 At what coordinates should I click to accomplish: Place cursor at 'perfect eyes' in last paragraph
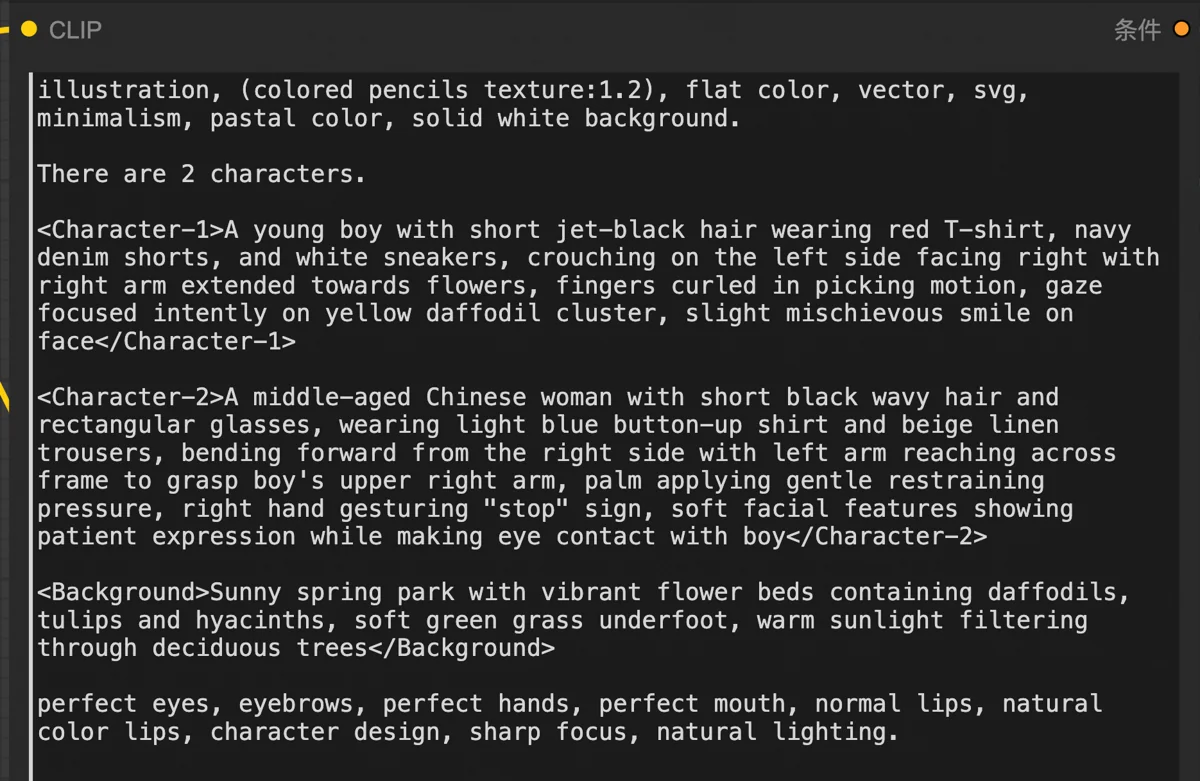pos(123,704)
